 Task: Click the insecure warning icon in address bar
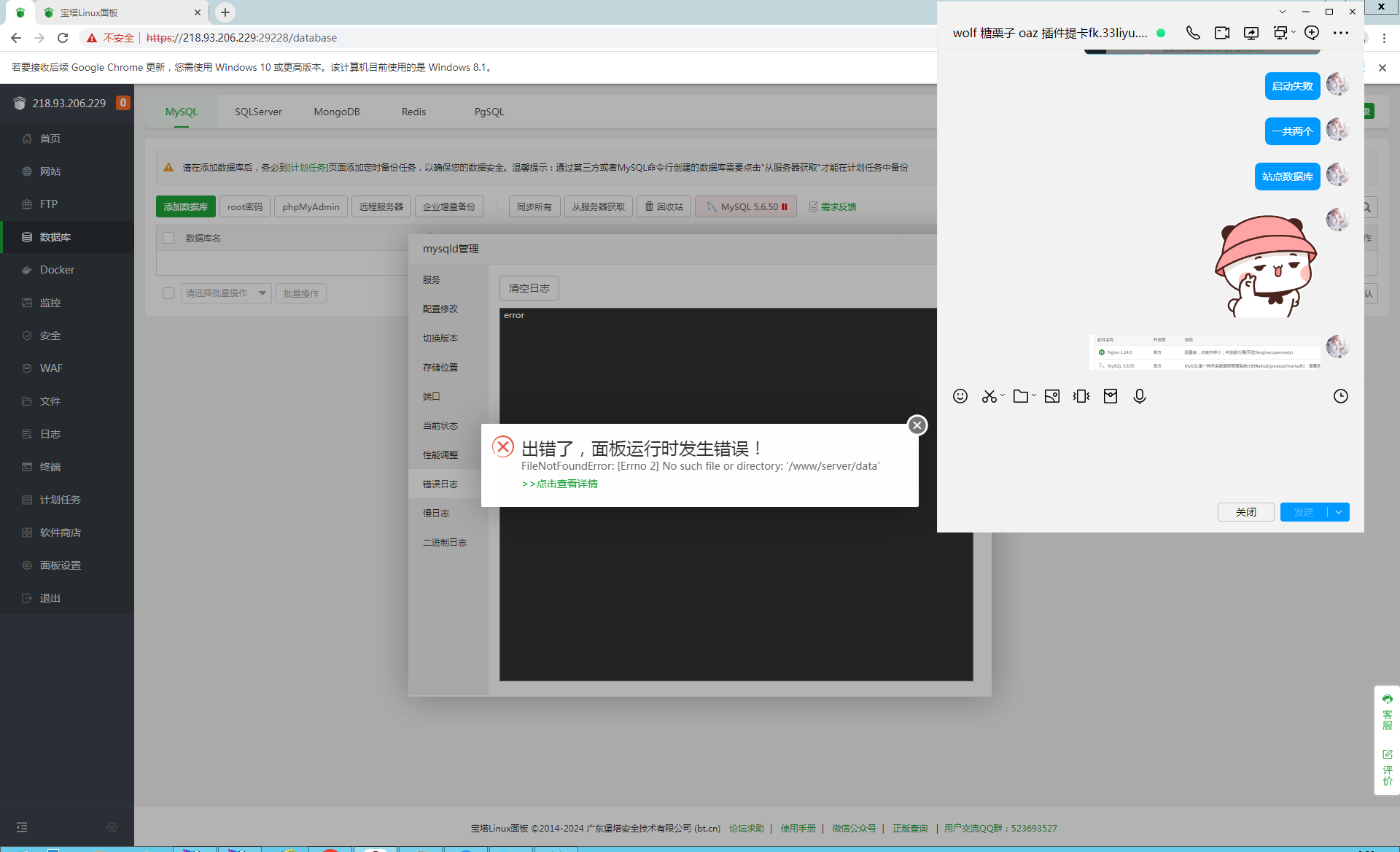click(92, 38)
